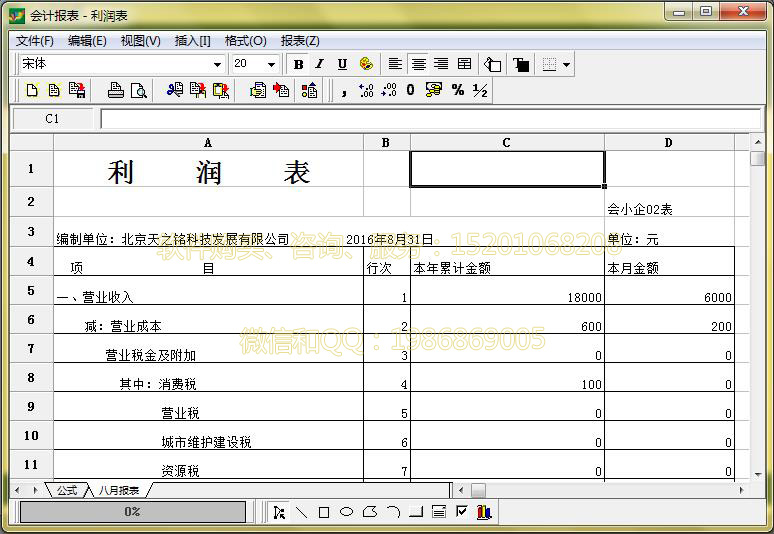Switch to the 公式 sheet tab
This screenshot has height=534, width=774.
tap(67, 490)
